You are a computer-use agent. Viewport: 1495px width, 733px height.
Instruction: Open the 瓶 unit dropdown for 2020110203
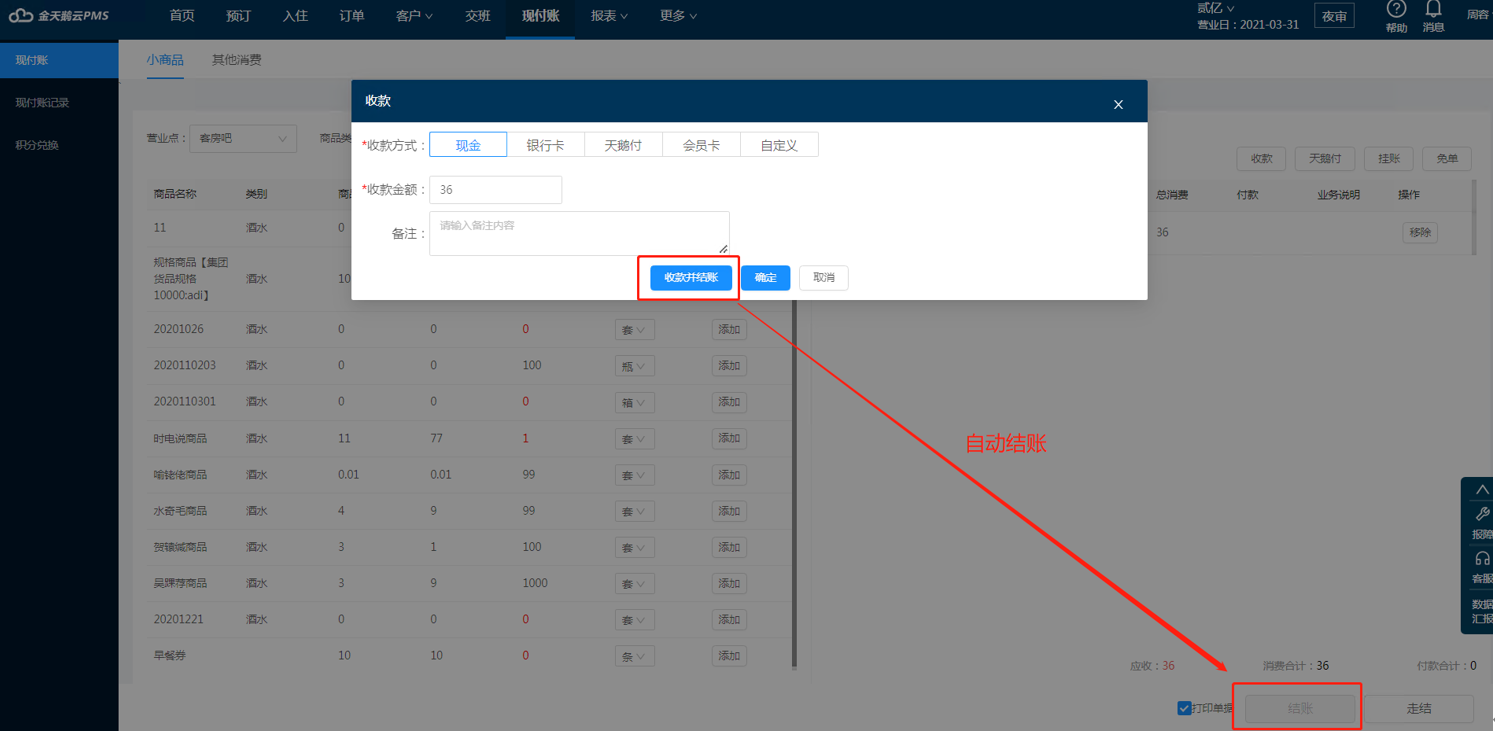[634, 366]
